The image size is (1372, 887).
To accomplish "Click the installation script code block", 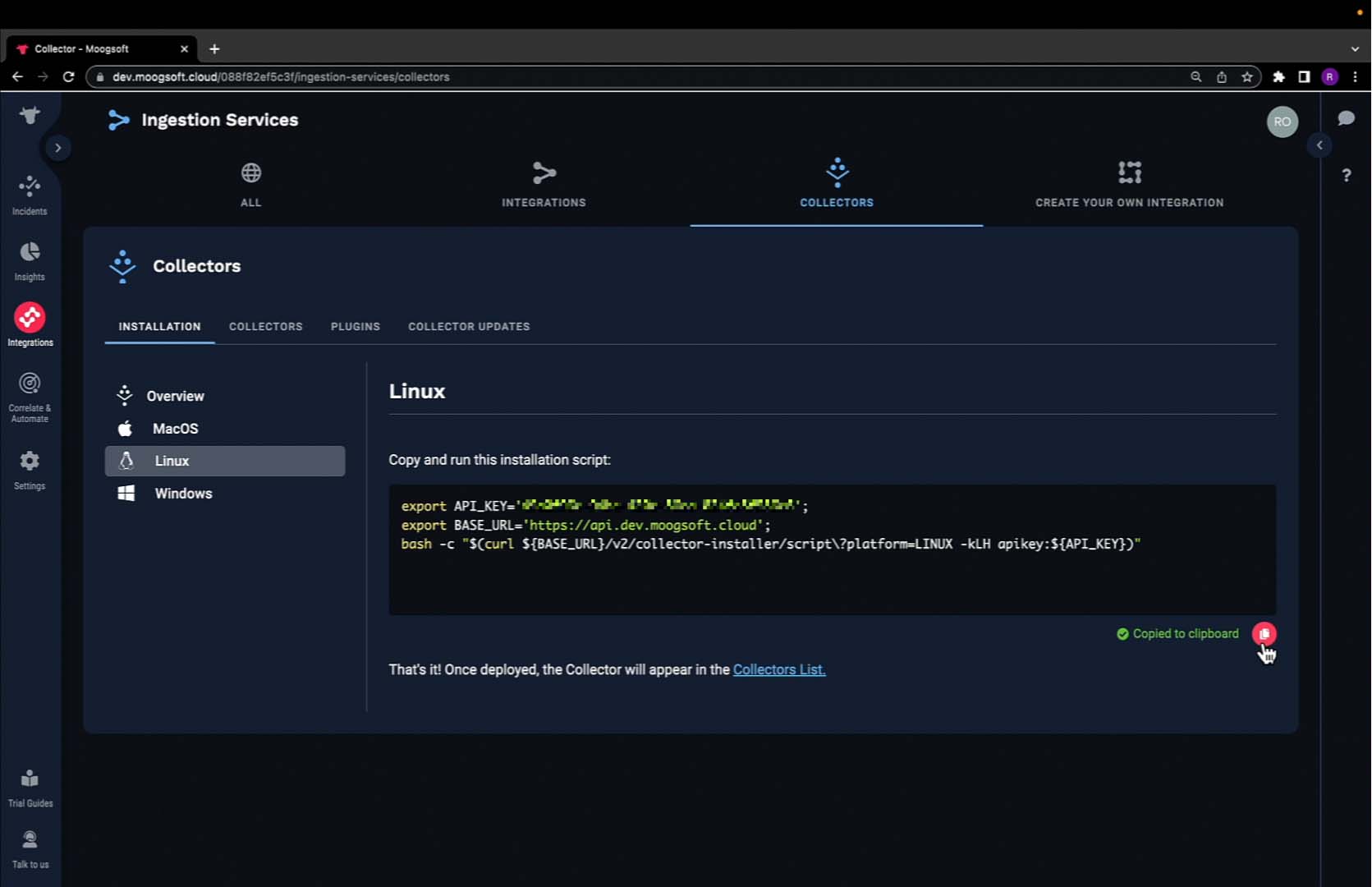I will point(832,549).
